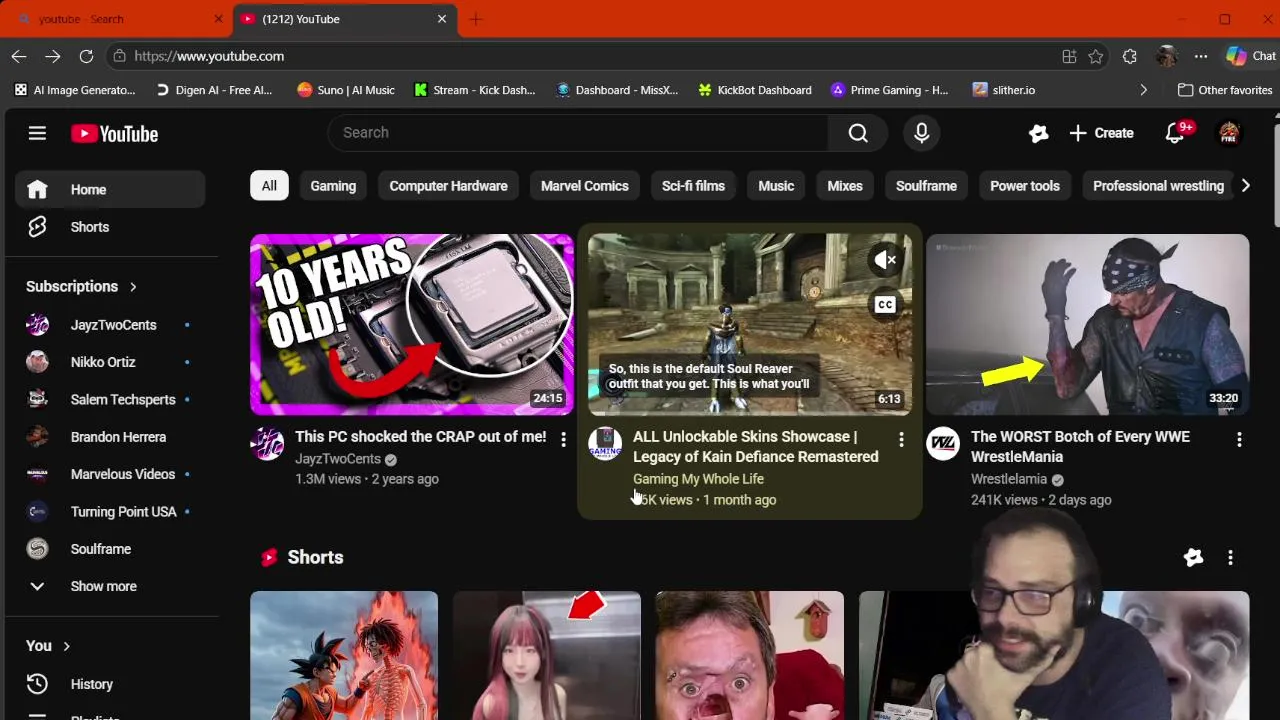The image size is (1280, 720).
Task: Select the Mixes filter chip
Action: coord(845,186)
